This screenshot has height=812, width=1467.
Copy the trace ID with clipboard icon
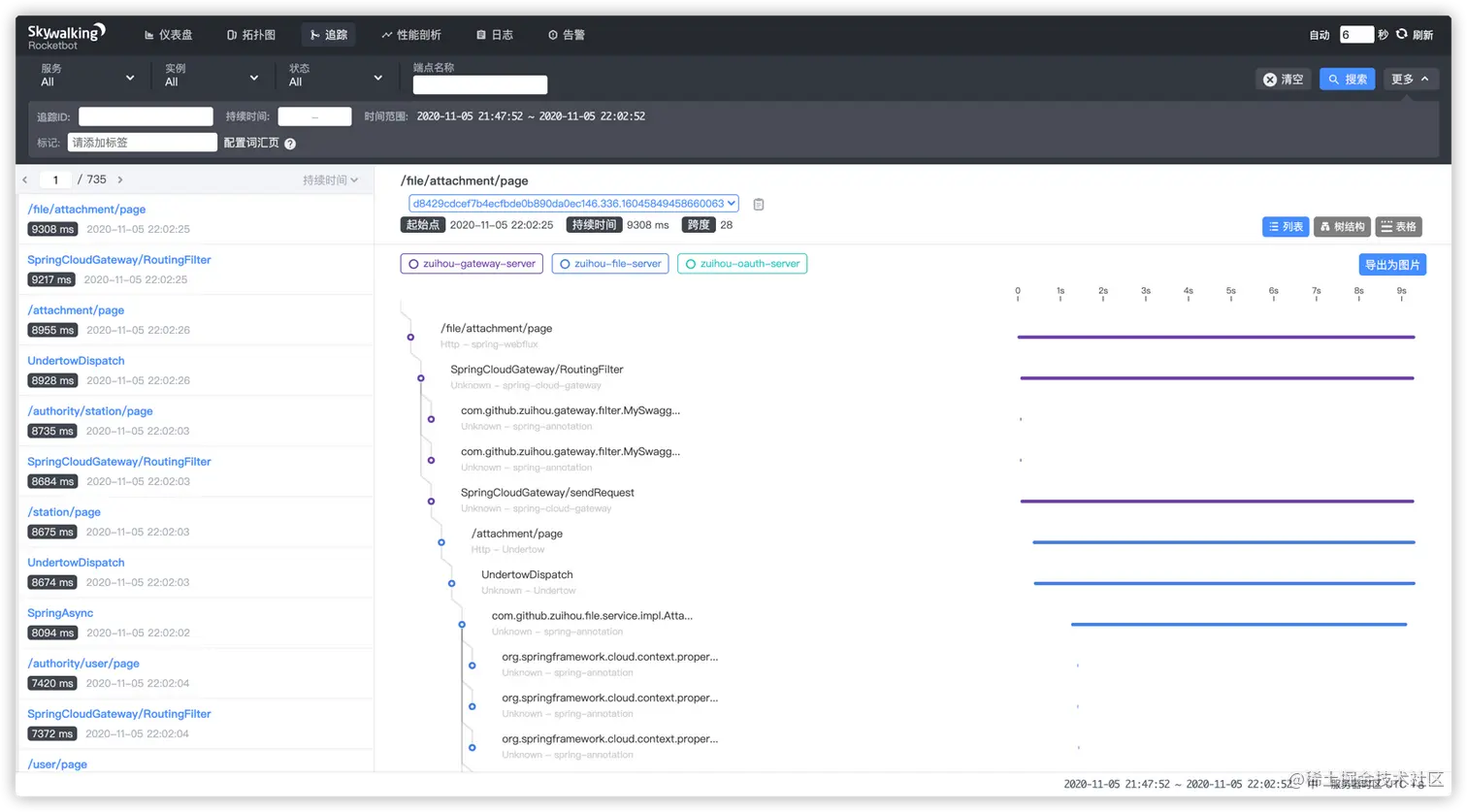click(x=759, y=205)
